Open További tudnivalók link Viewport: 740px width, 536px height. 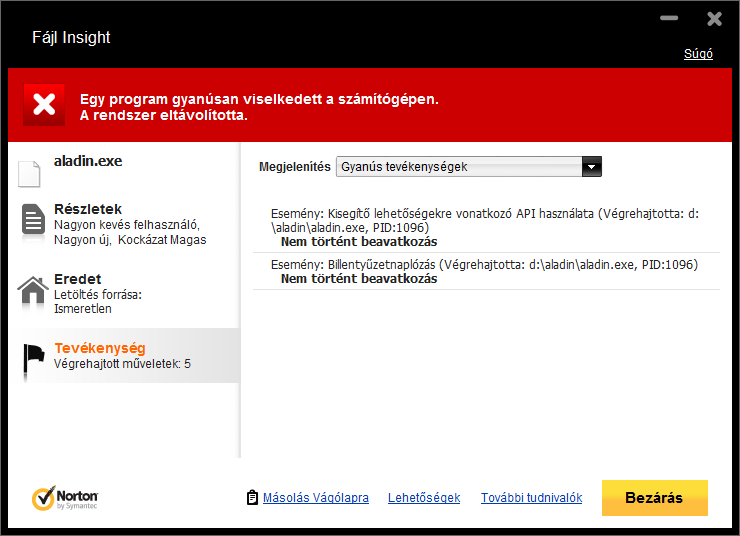click(x=531, y=498)
